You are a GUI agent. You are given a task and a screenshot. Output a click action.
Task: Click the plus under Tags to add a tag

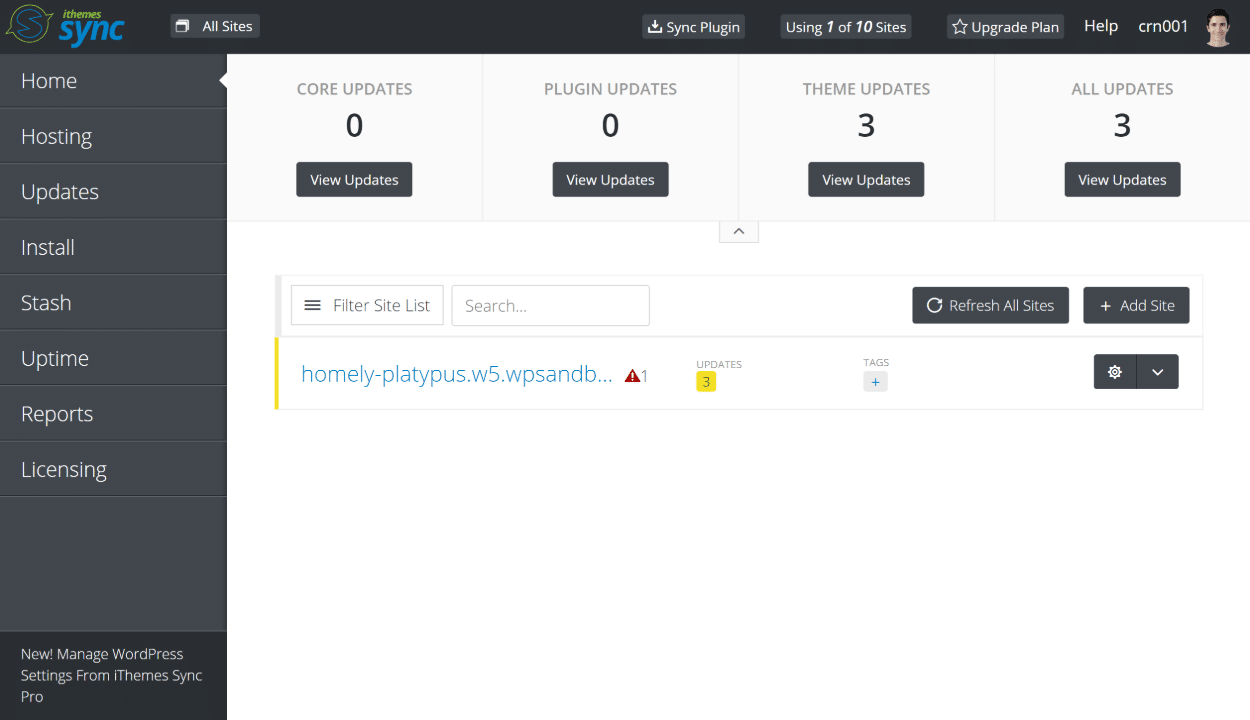pos(875,381)
